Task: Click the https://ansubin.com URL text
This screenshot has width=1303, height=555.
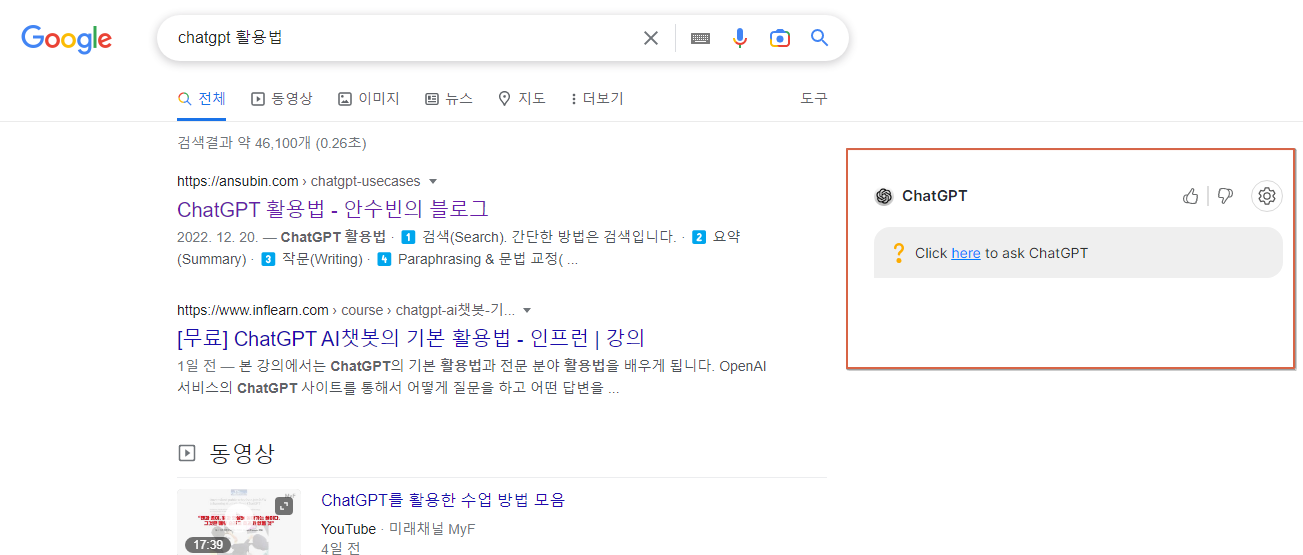Action: pyautogui.click(x=238, y=181)
